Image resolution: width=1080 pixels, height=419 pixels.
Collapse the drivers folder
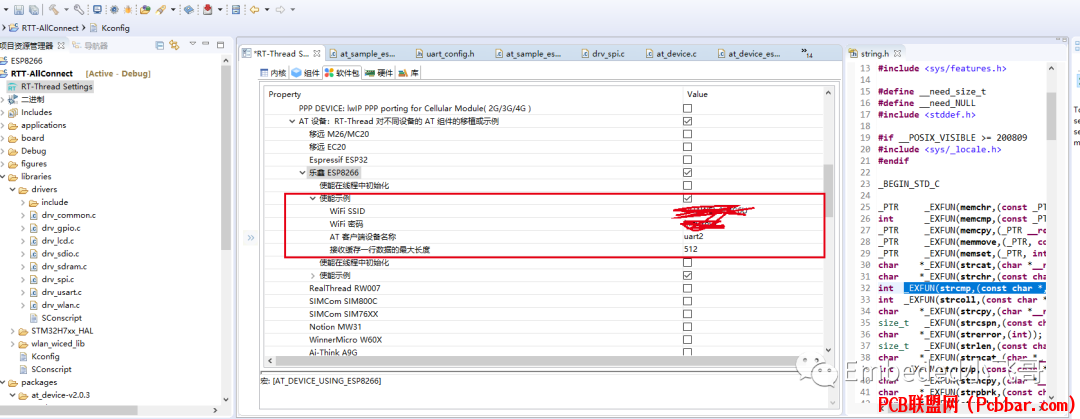[x=12, y=190]
